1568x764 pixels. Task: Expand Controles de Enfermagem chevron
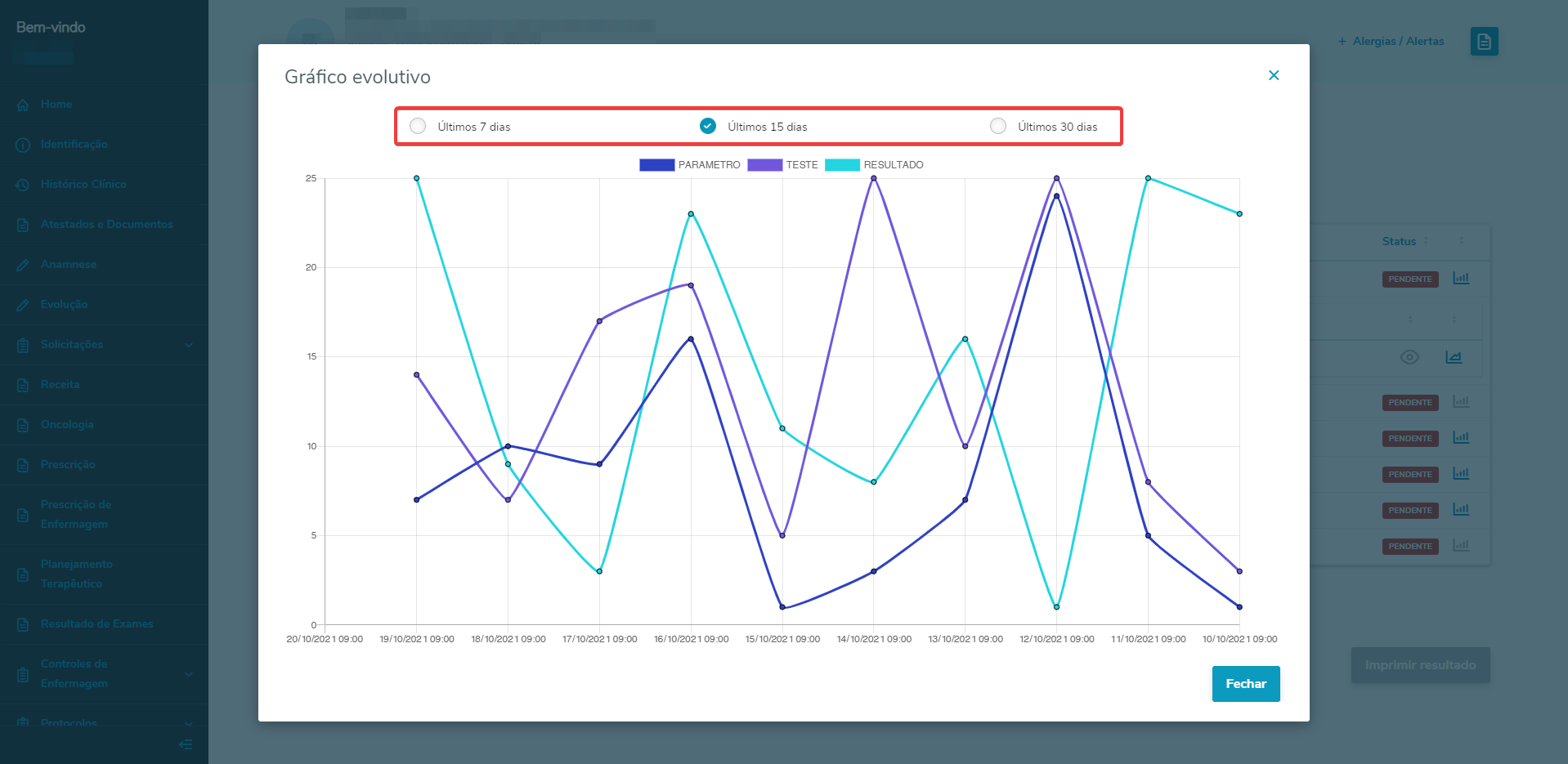189,674
